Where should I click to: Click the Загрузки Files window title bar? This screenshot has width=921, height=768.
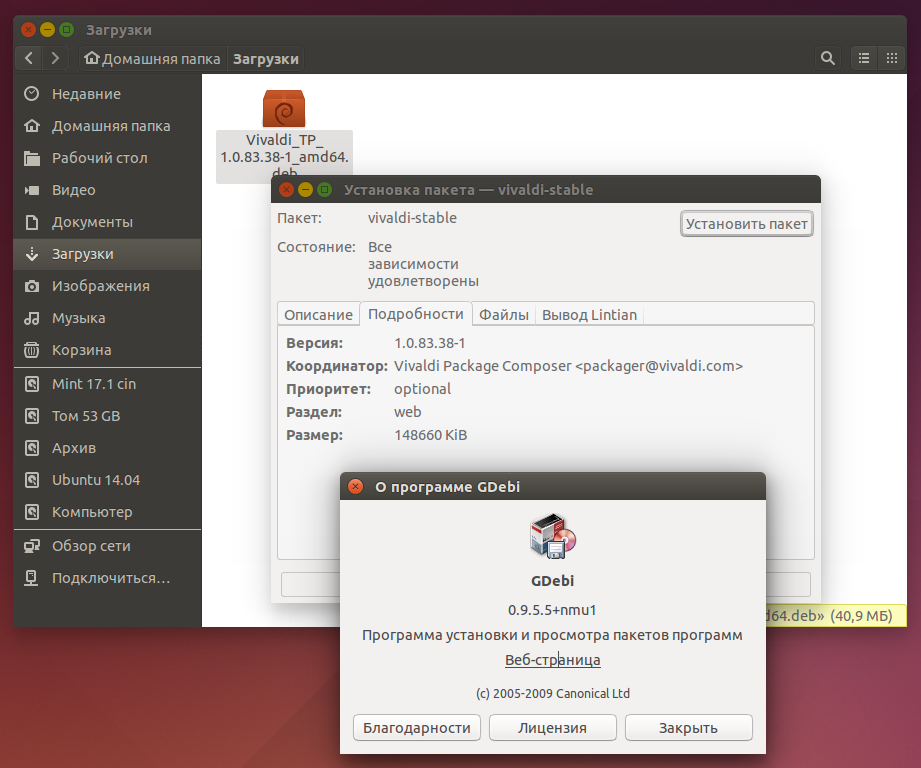pos(460,29)
